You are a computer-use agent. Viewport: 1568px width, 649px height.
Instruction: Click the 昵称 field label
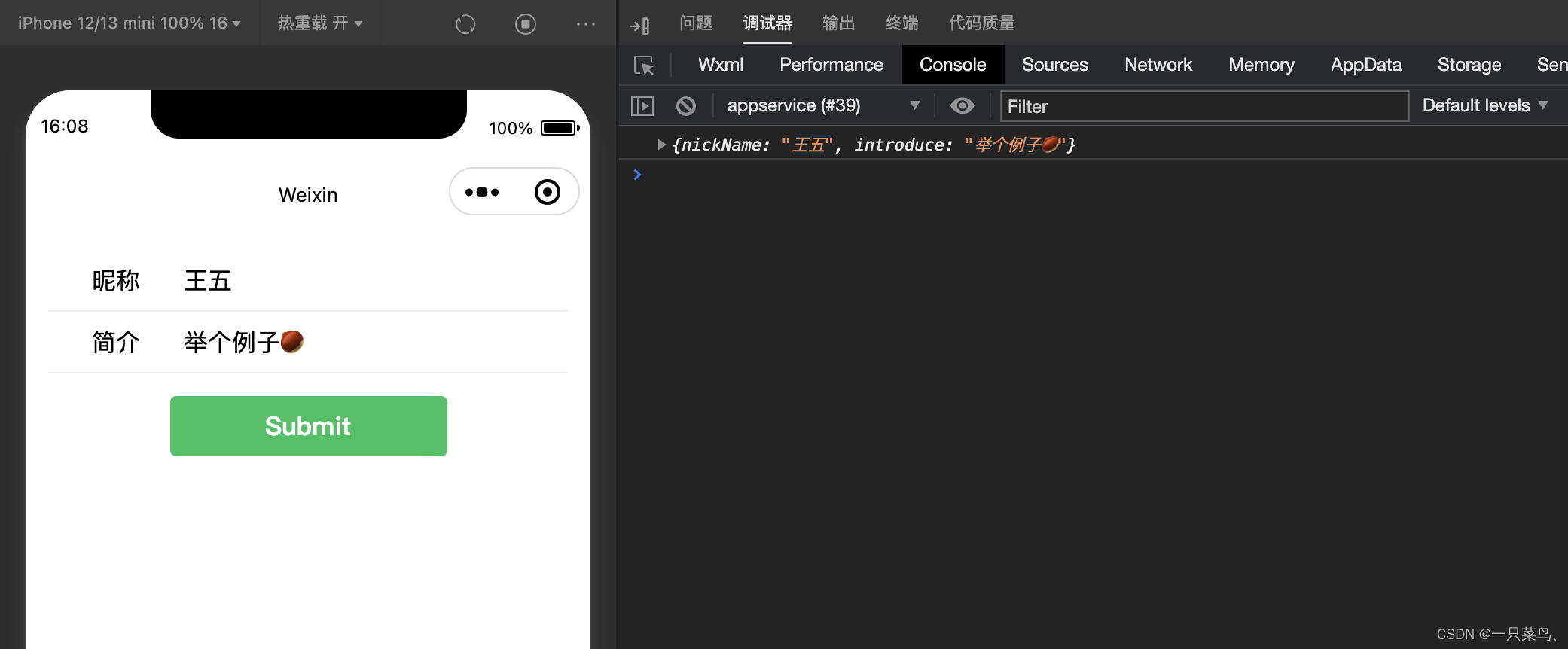point(116,281)
